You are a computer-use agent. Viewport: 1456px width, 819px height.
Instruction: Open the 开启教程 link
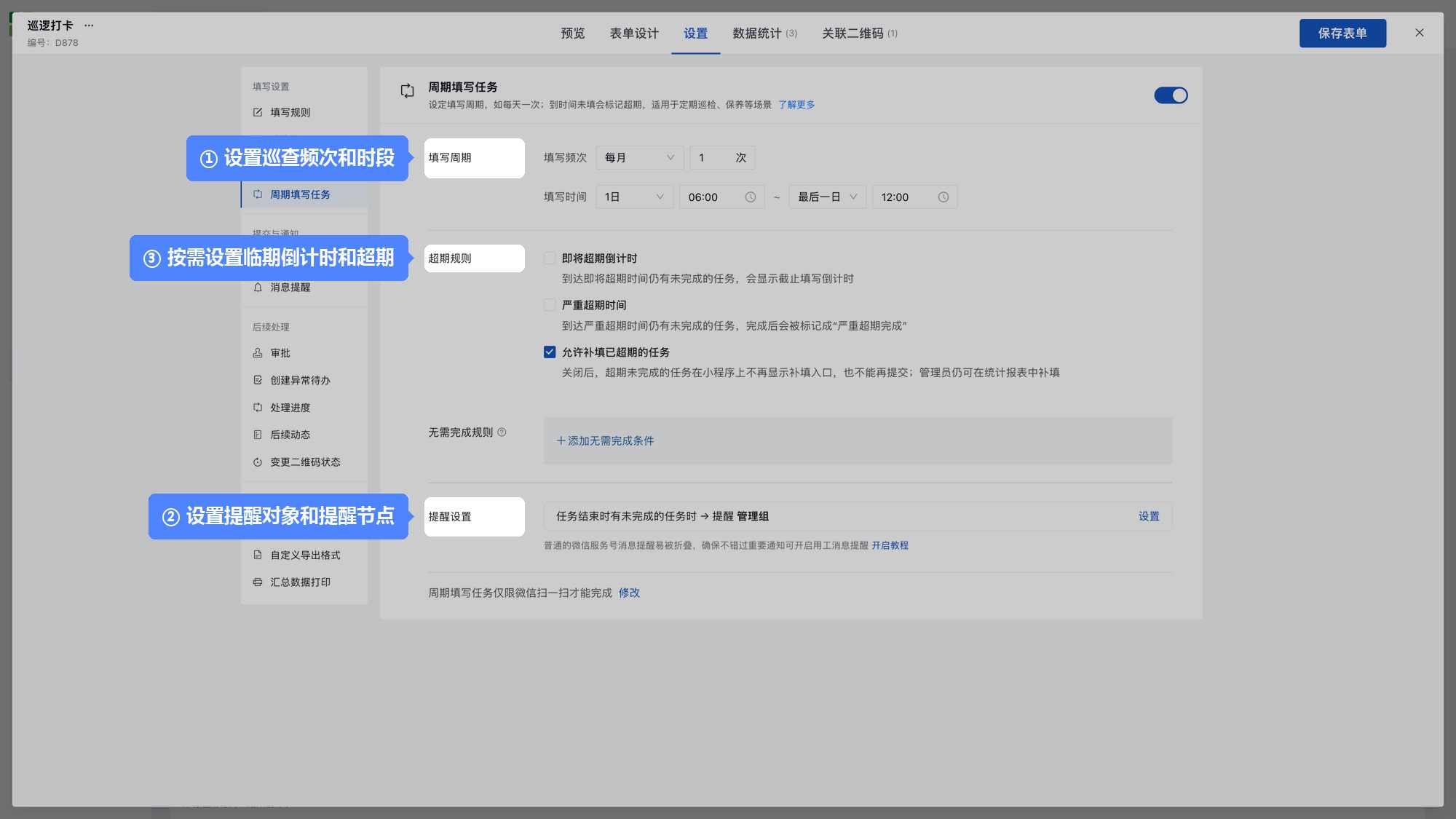pos(890,546)
